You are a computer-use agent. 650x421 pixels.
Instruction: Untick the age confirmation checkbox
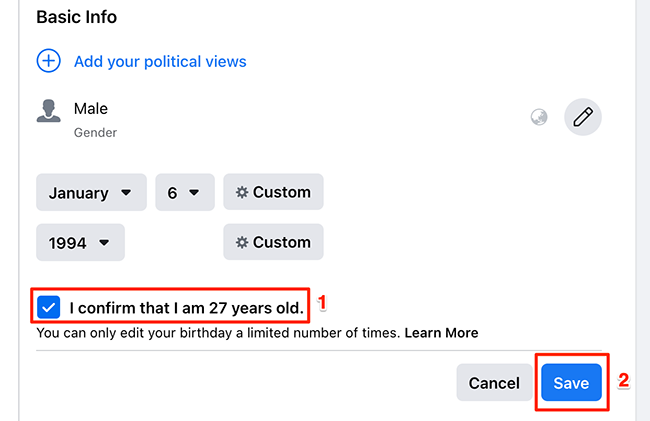pyautogui.click(x=48, y=307)
